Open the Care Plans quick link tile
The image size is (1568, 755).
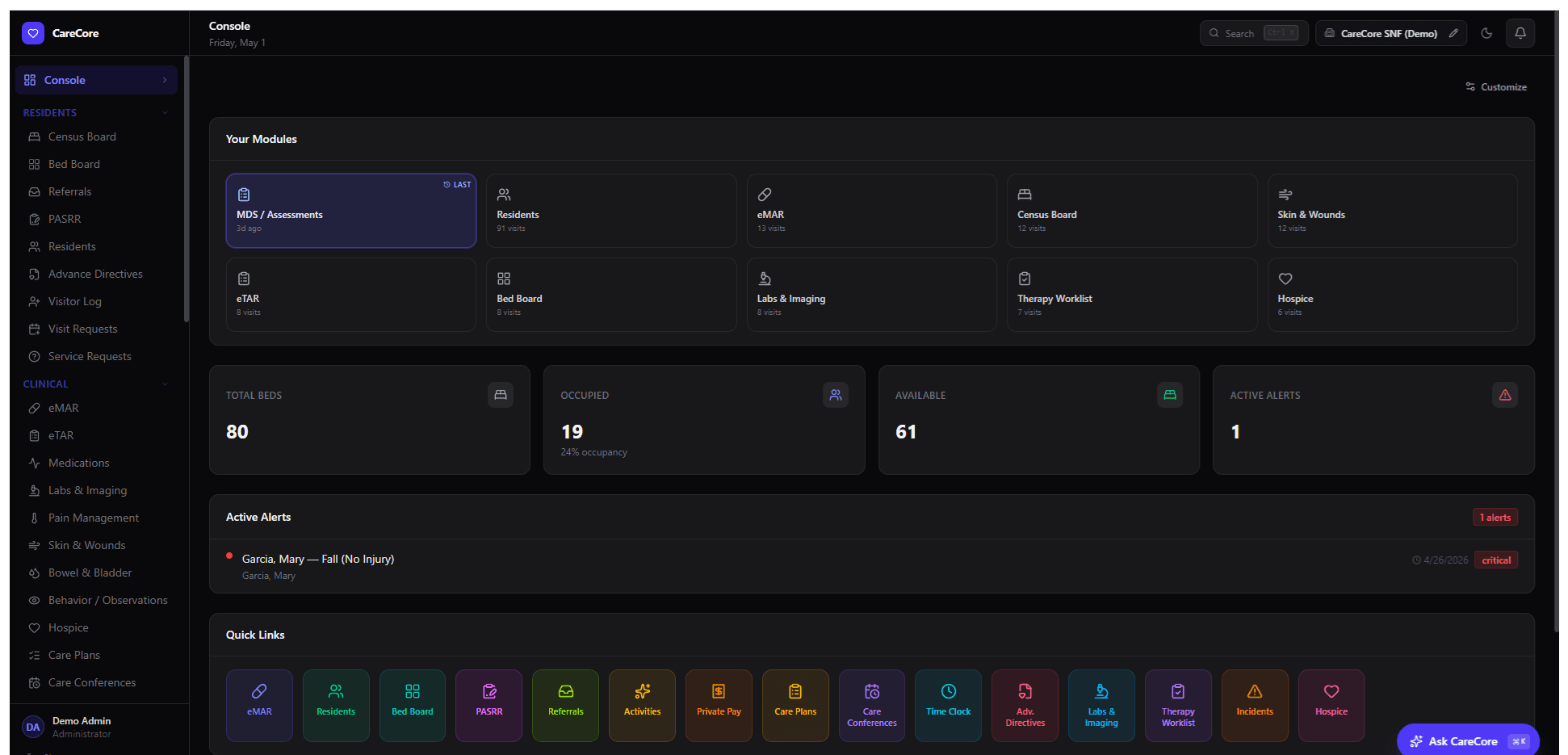click(x=795, y=706)
